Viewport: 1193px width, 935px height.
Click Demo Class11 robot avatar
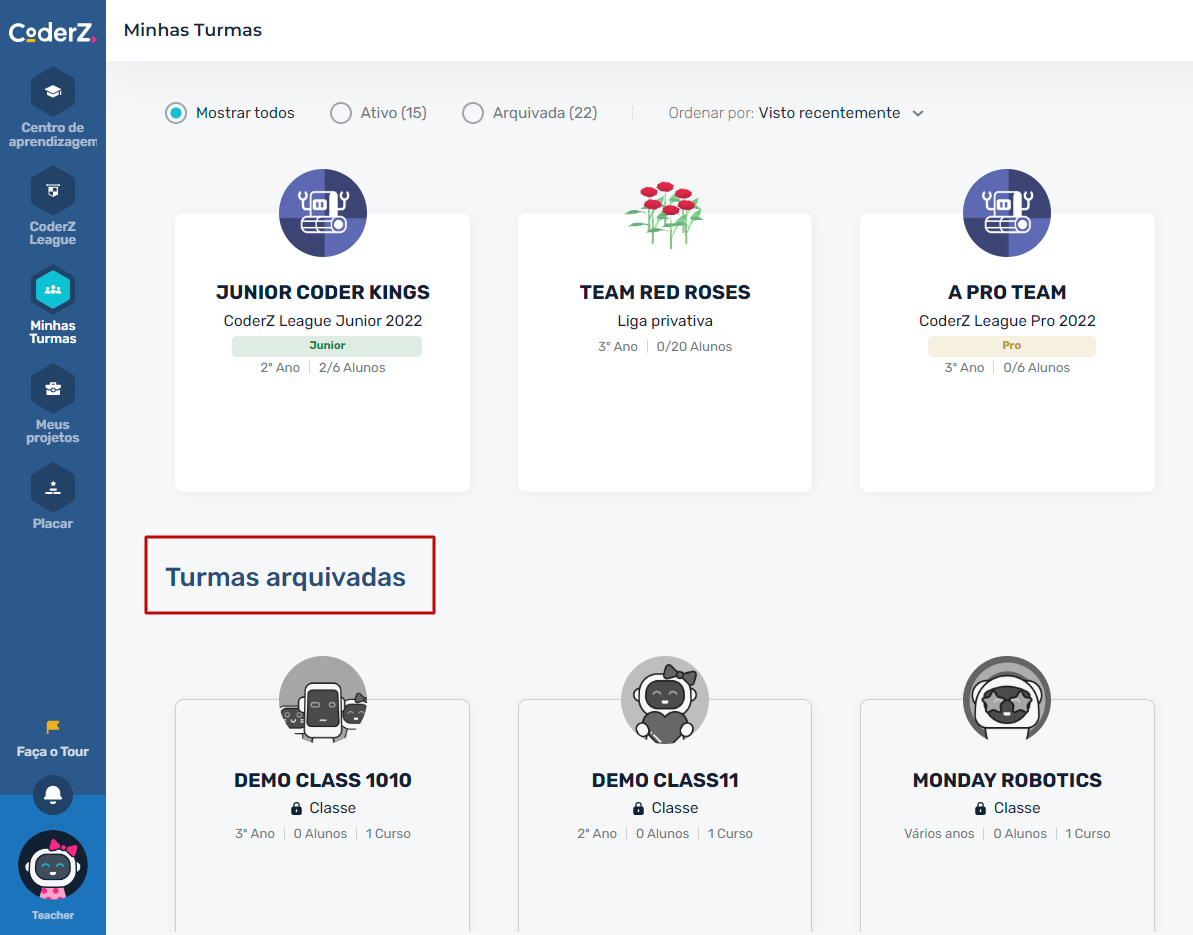[664, 700]
